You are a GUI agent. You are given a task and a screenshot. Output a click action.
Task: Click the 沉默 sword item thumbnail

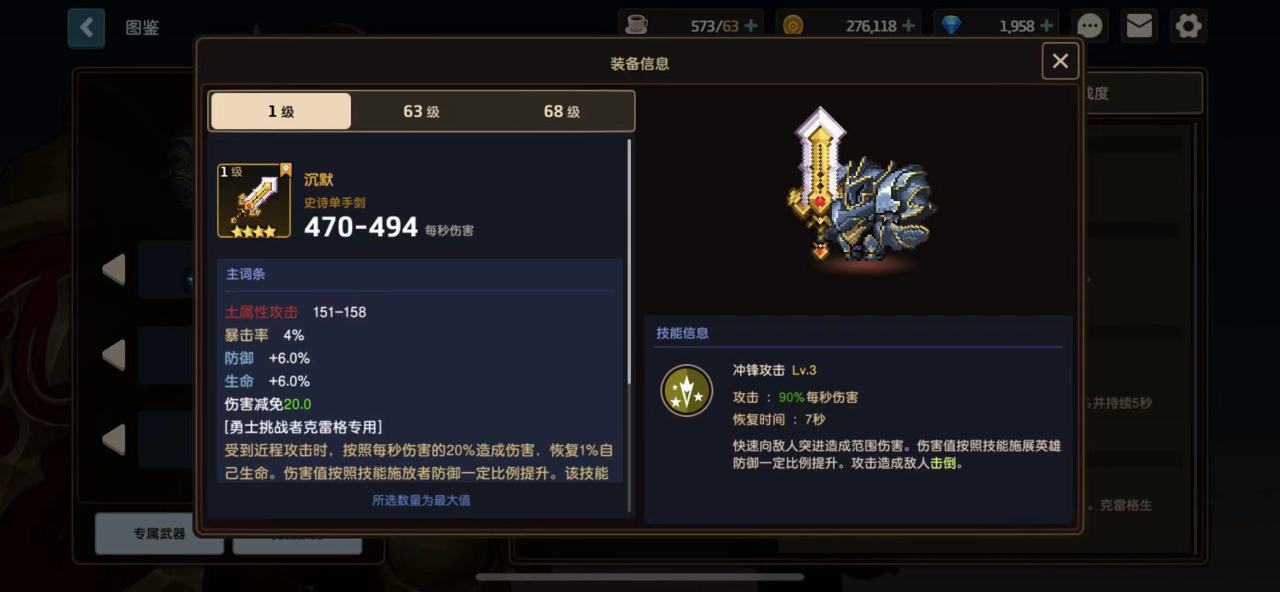tap(254, 201)
